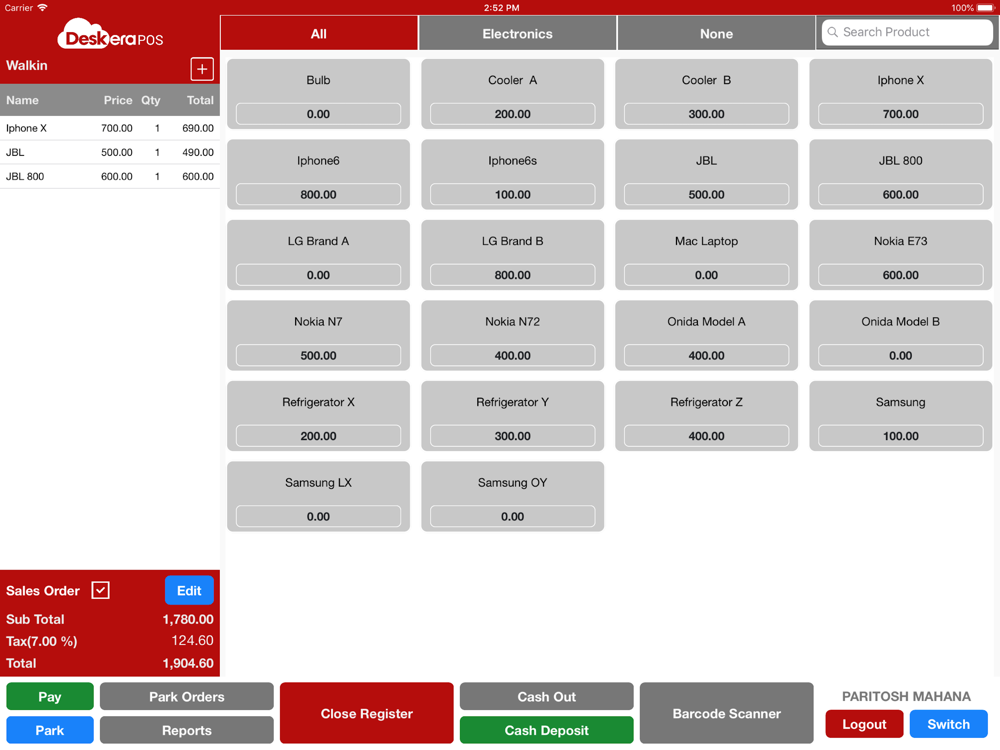Viewport: 1000px width, 750px height.
Task: Select the JBL 490.00 cart row
Action: coord(110,152)
